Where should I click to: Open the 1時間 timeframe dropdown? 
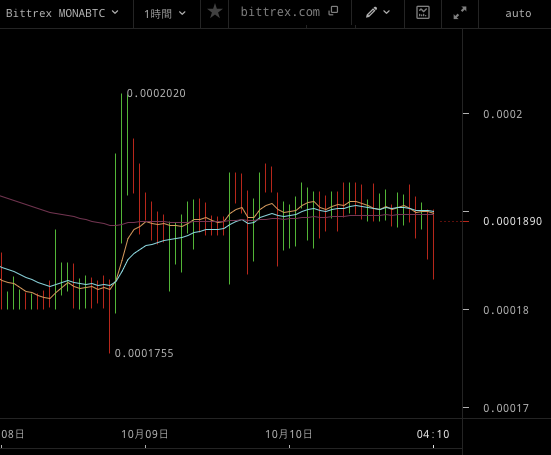165,14
